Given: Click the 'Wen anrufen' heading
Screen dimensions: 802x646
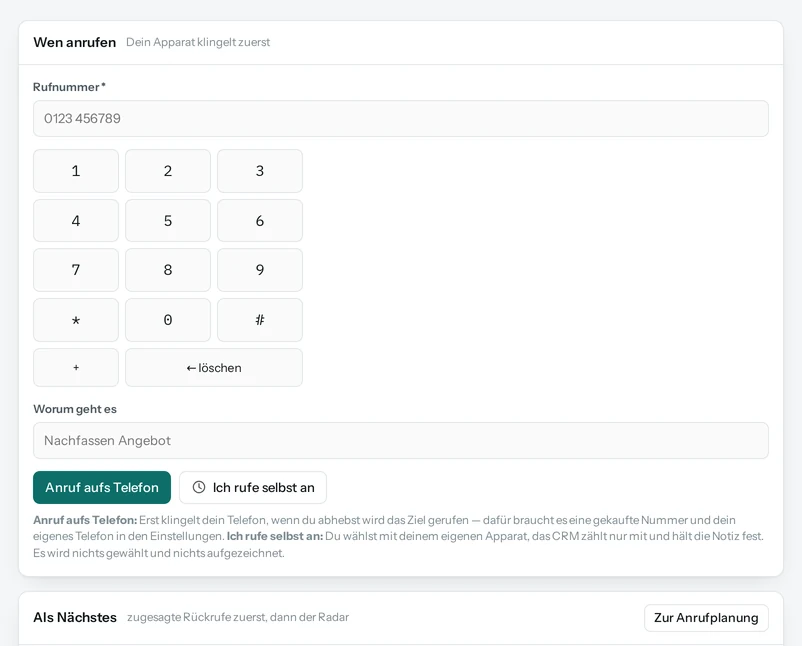Looking at the screenshot, I should 75,42.
